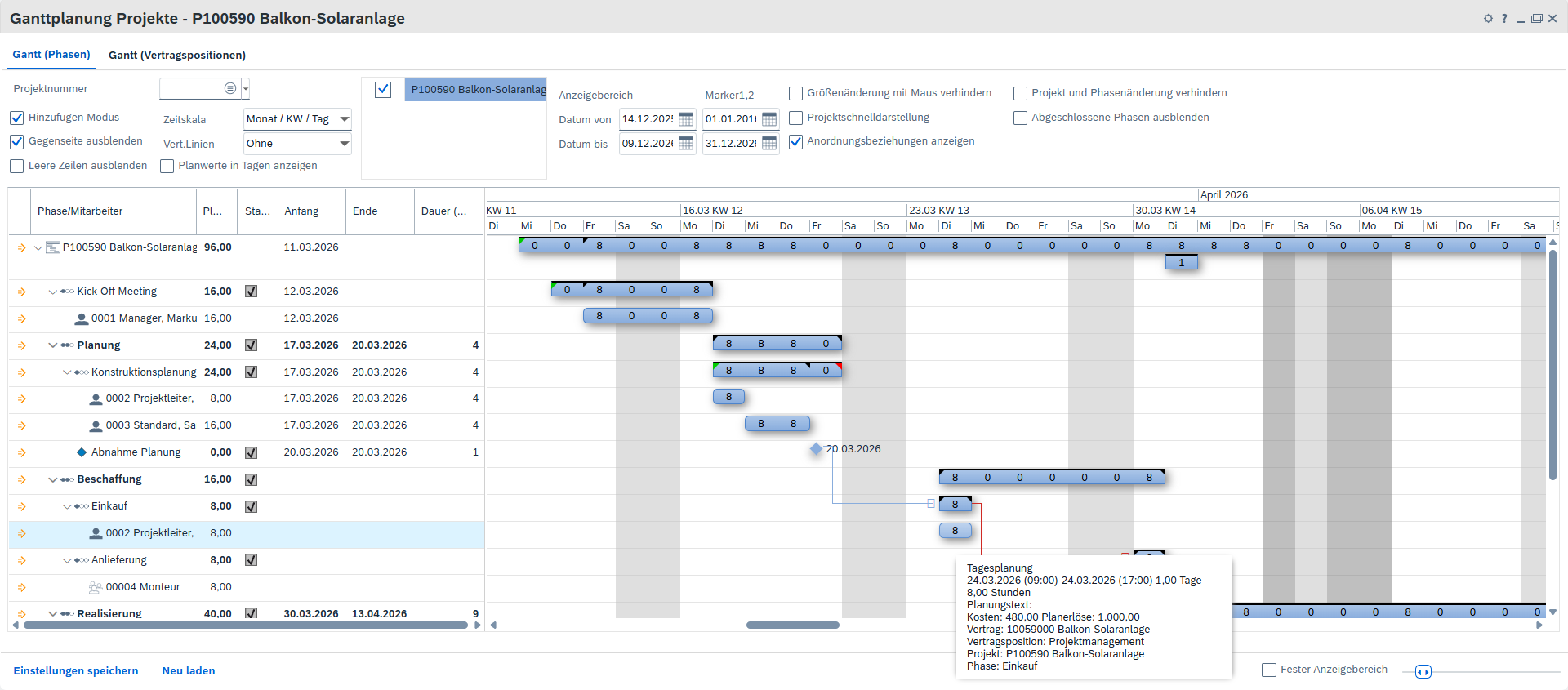The height and width of the screenshot is (690, 1568).
Task: Enable Planwerte in Tagen anzeigen
Action: 167,166
